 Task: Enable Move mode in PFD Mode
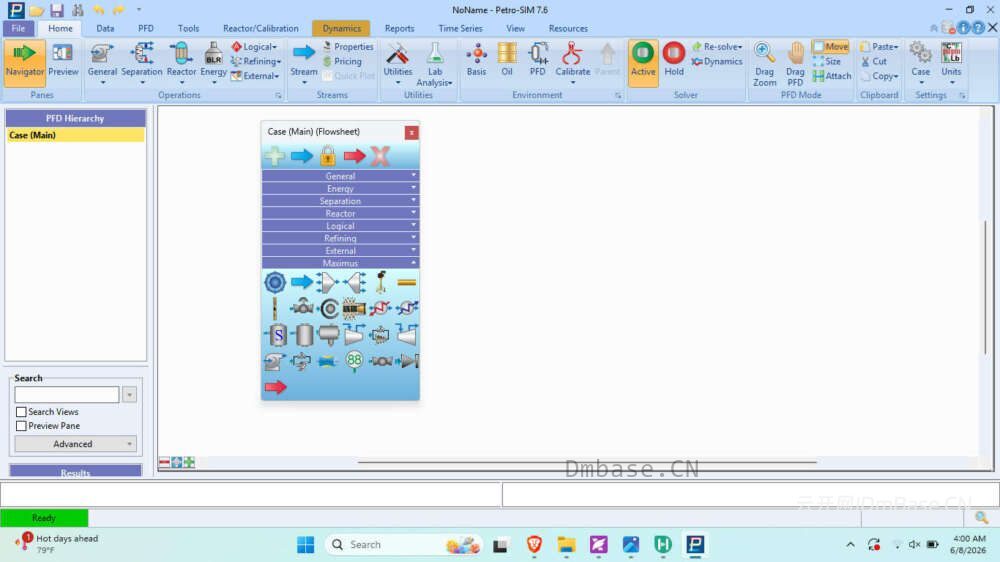[830, 47]
